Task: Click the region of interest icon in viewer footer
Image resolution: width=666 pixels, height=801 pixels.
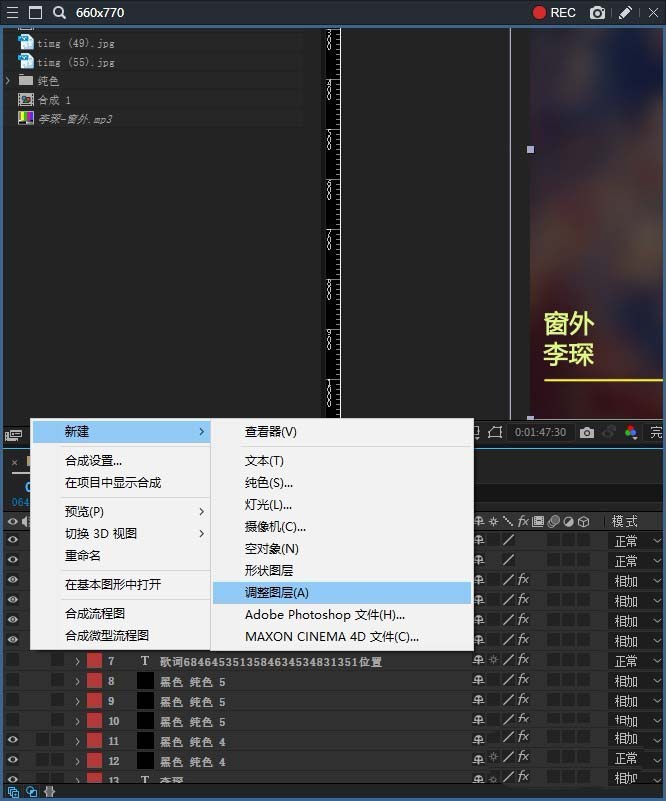Action: [495, 433]
